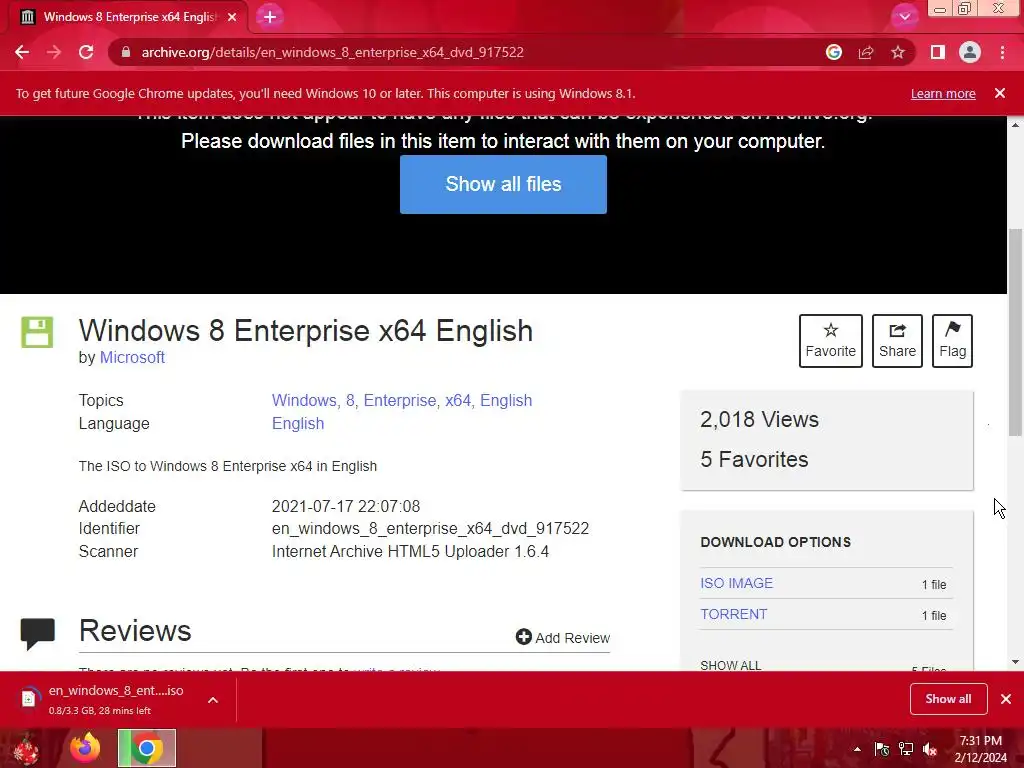Open the Start button on taskbar
This screenshot has width=1024, height=768.
point(26,748)
